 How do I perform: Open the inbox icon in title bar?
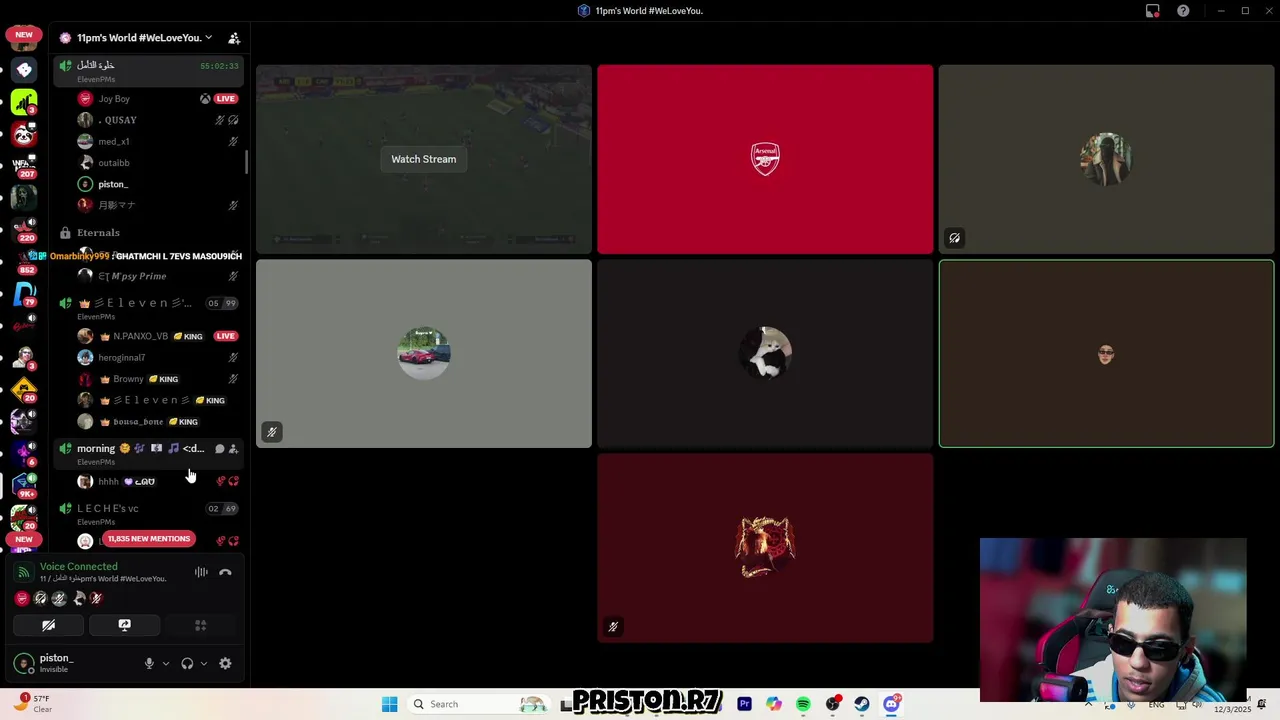pos(1152,11)
